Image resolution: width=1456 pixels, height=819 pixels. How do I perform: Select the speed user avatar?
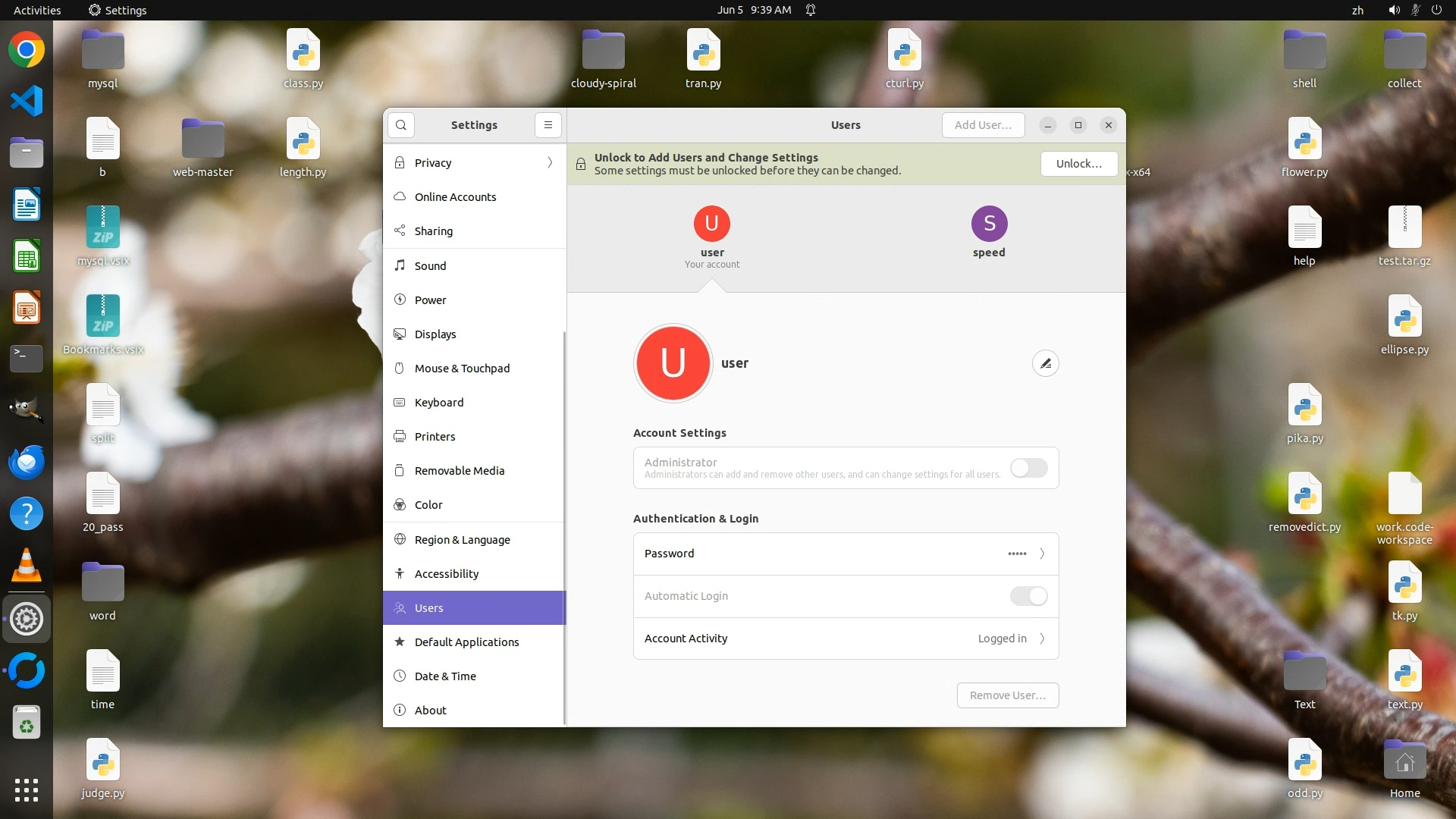pyautogui.click(x=989, y=224)
